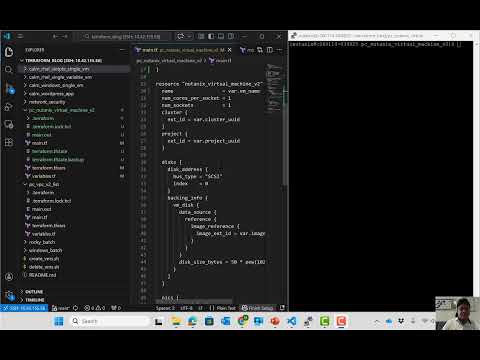Open the Copilot chat dropdown in title bar
This screenshot has width=480, height=360.
tap(189, 36)
